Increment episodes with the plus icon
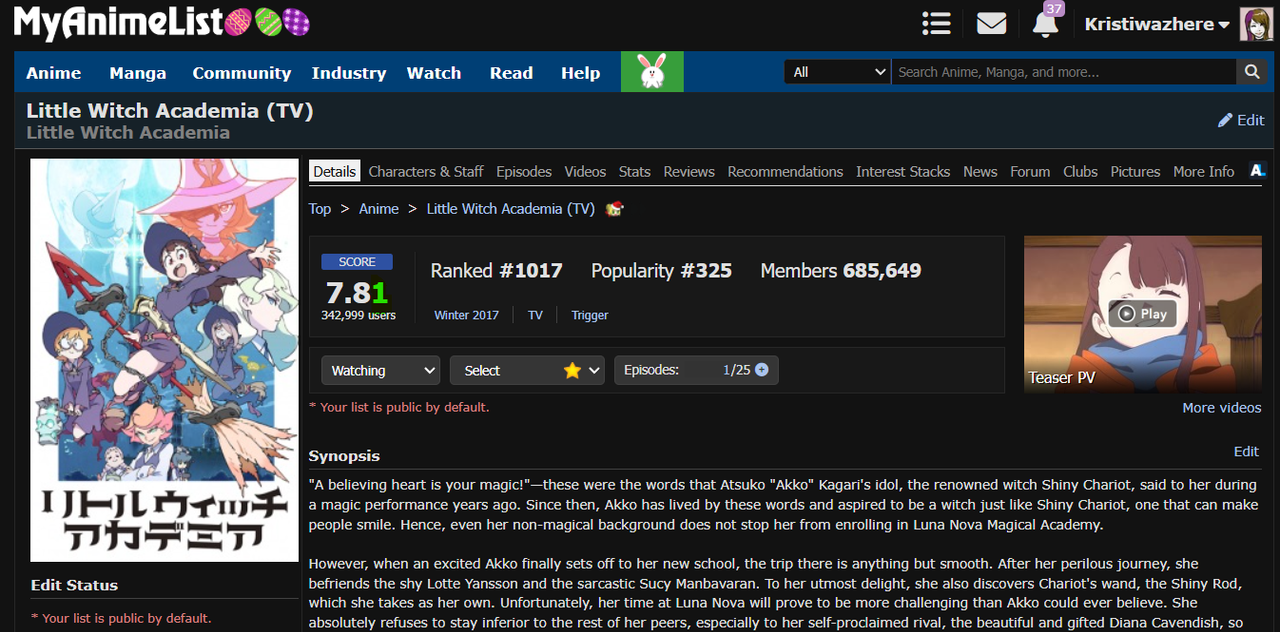This screenshot has height=632, width=1280. [x=762, y=370]
